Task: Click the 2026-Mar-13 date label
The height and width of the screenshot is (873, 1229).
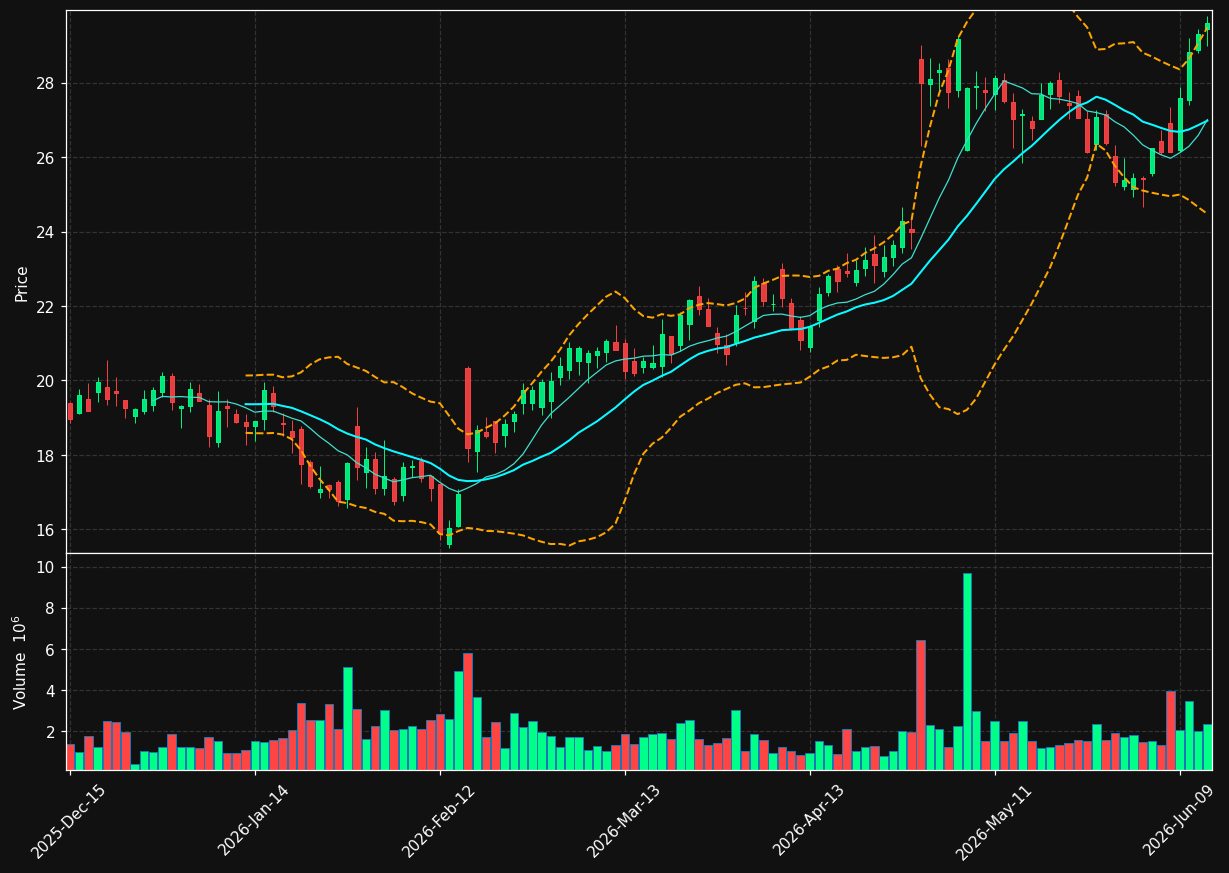Action: pos(623,822)
